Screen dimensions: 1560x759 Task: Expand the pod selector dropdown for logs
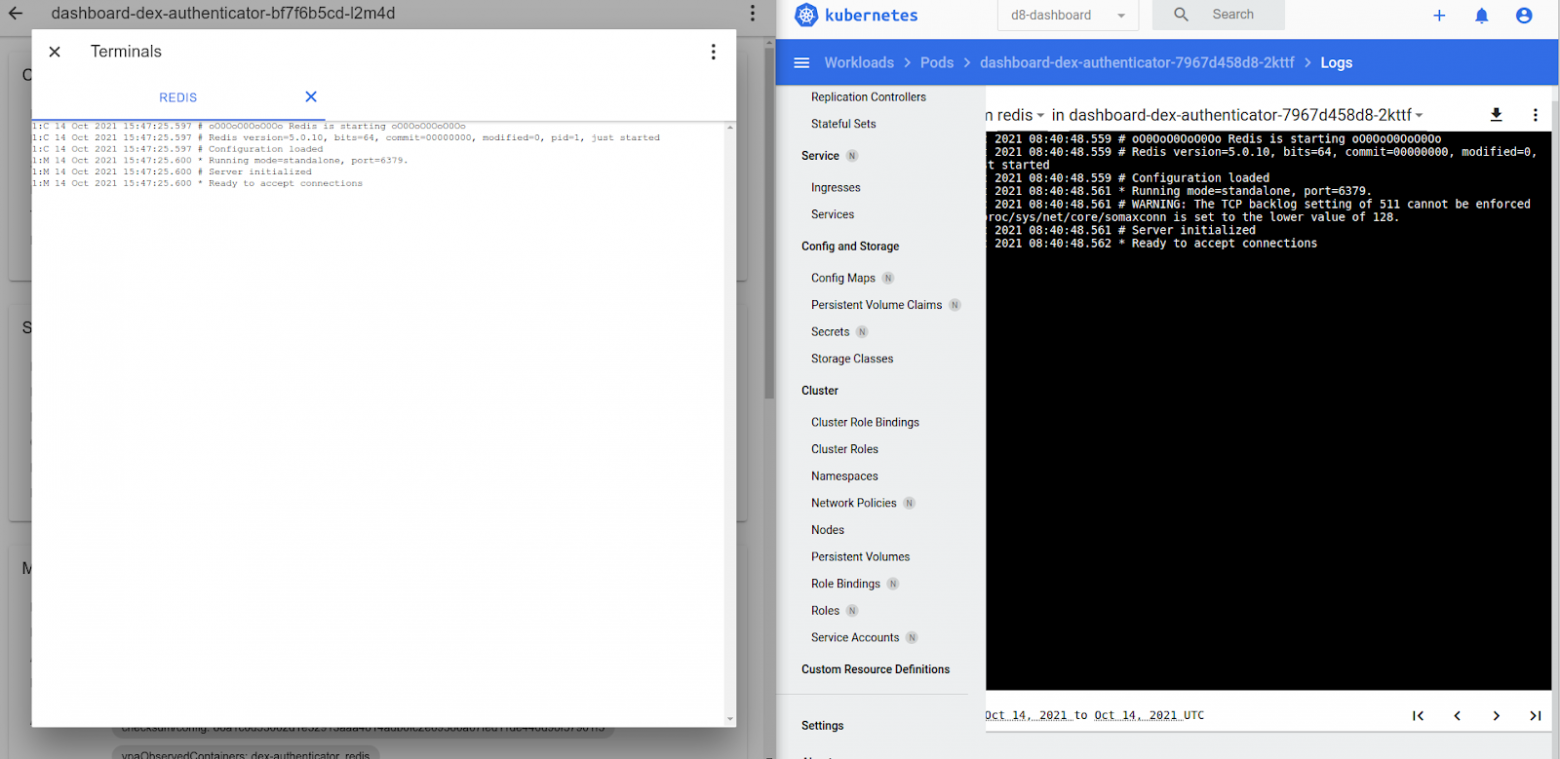1419,116
